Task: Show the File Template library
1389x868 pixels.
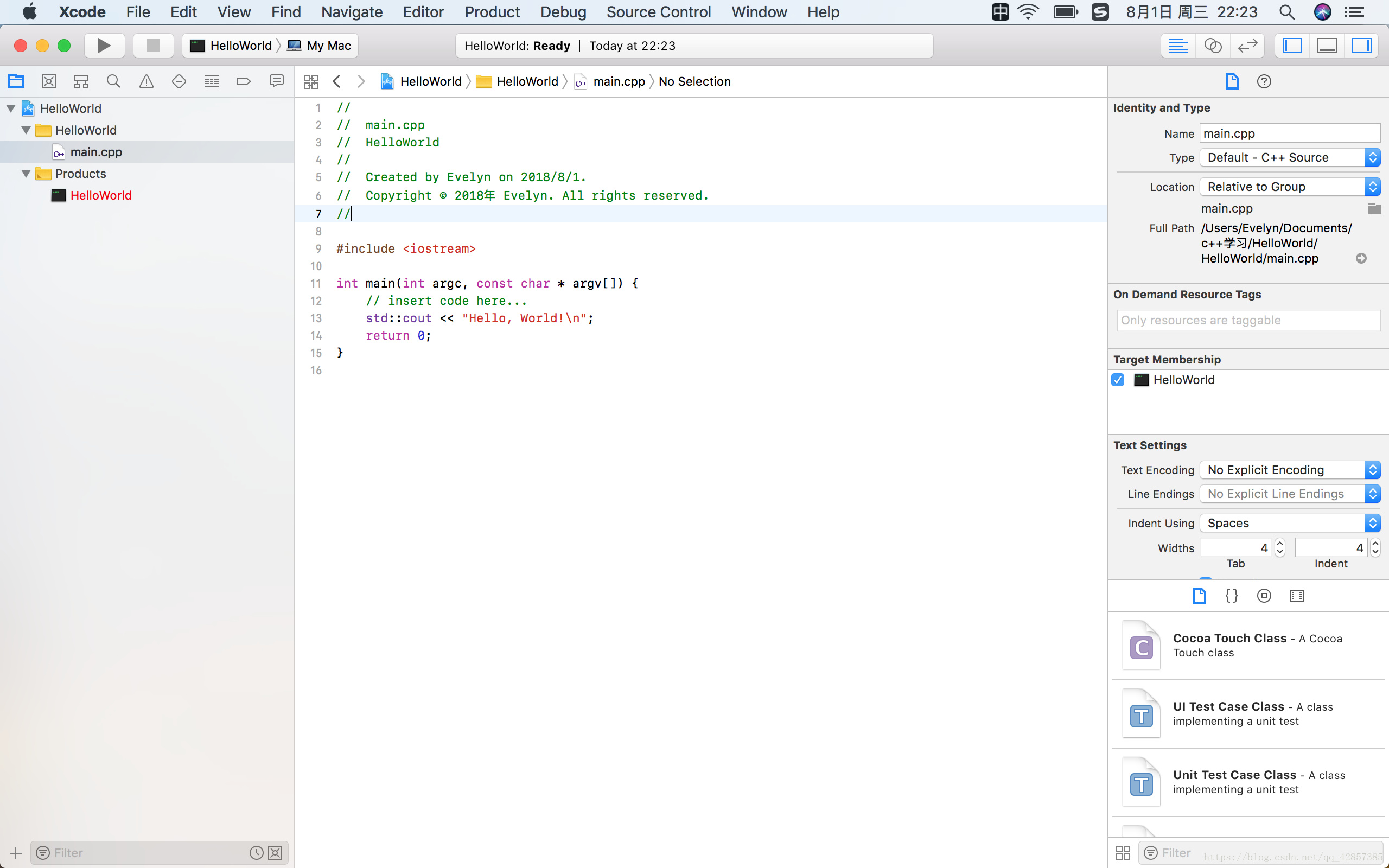Action: point(1199,595)
